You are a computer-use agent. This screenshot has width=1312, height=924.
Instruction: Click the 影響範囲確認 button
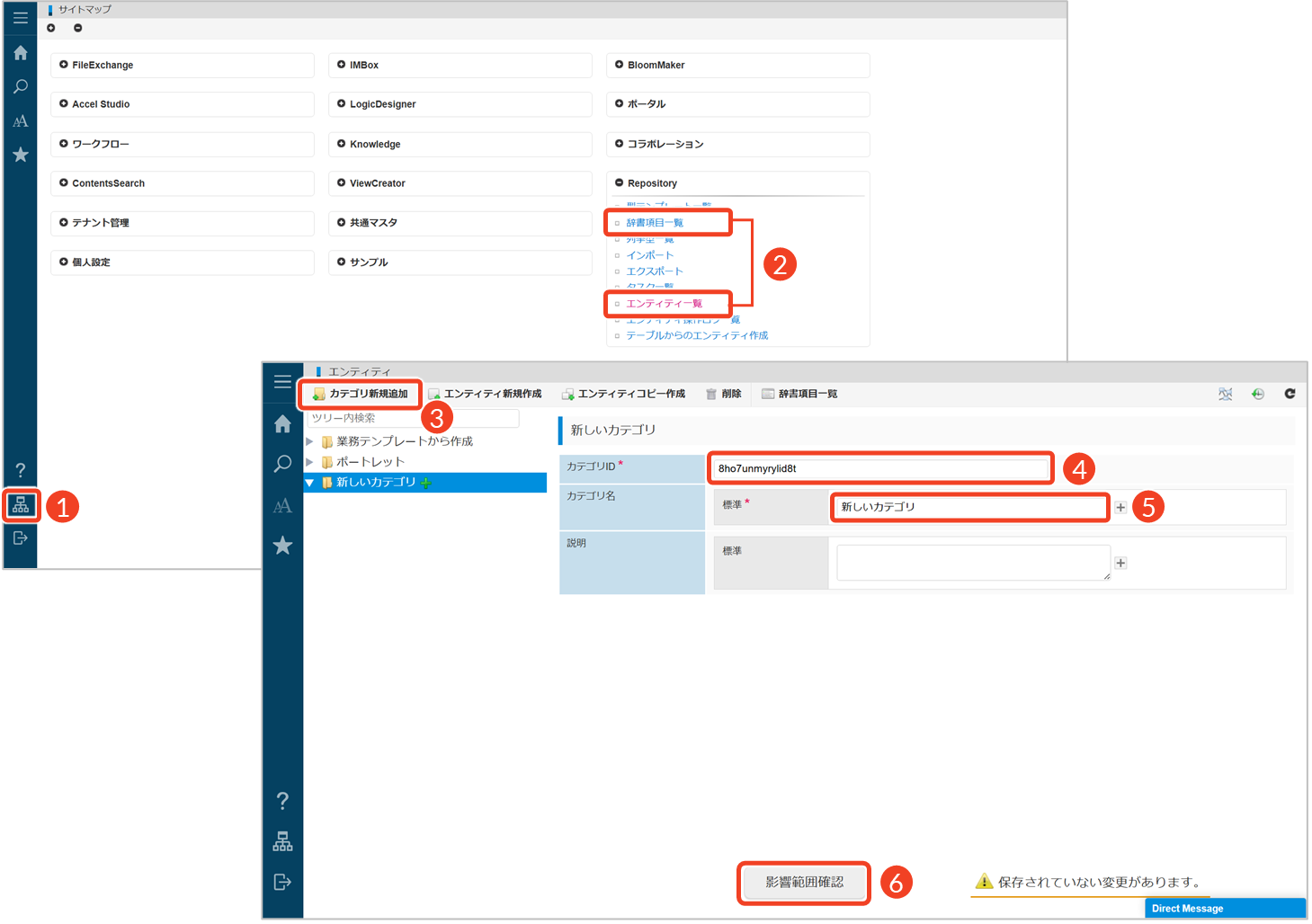point(804,883)
